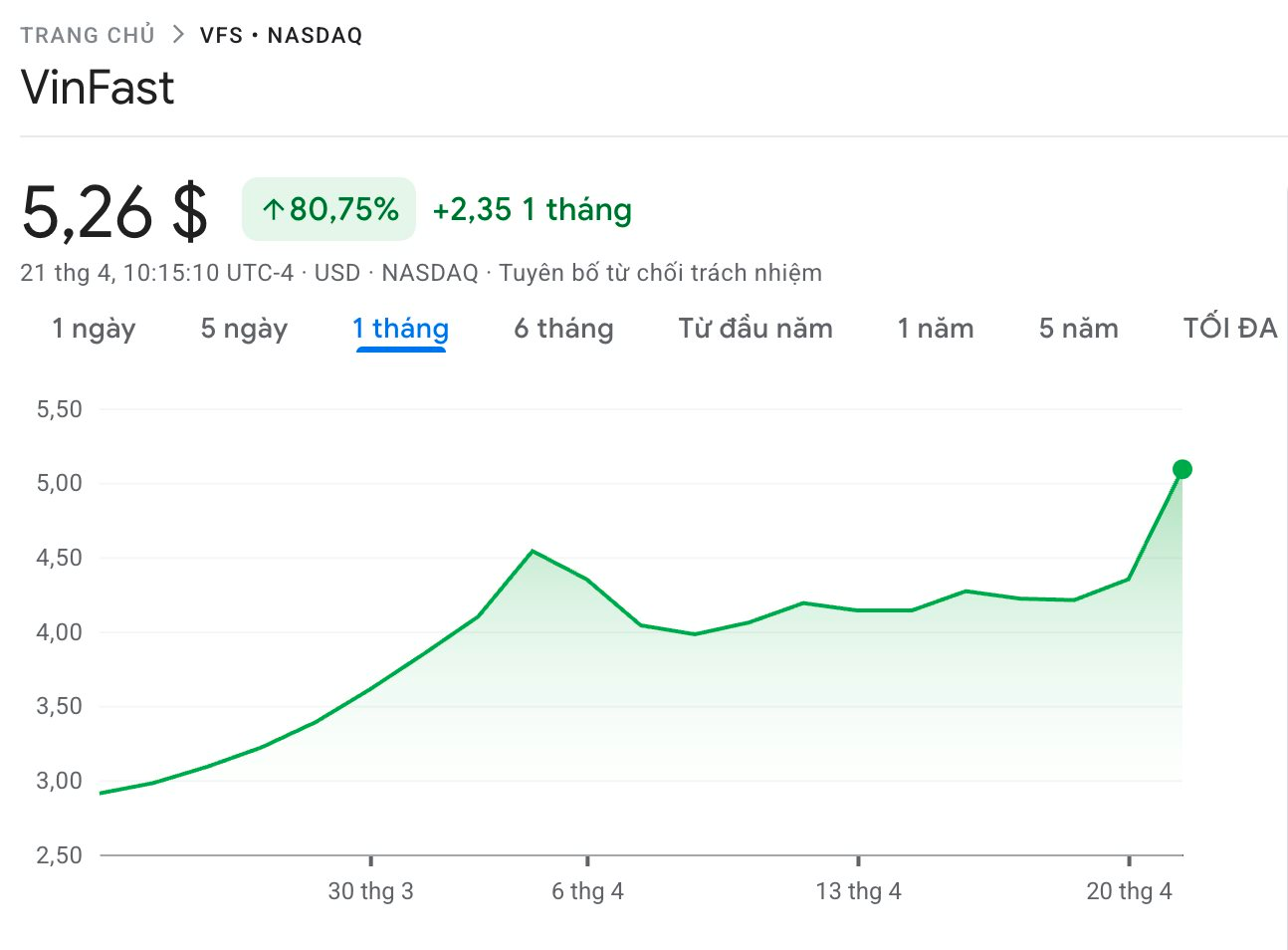Click the 80,75% change badge
The width and height of the screenshot is (1288, 950).
point(328,209)
